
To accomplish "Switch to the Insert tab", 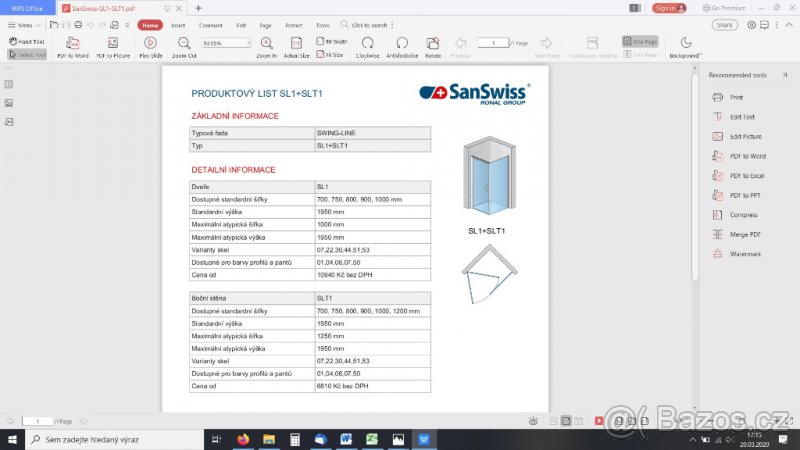I will [x=178, y=24].
